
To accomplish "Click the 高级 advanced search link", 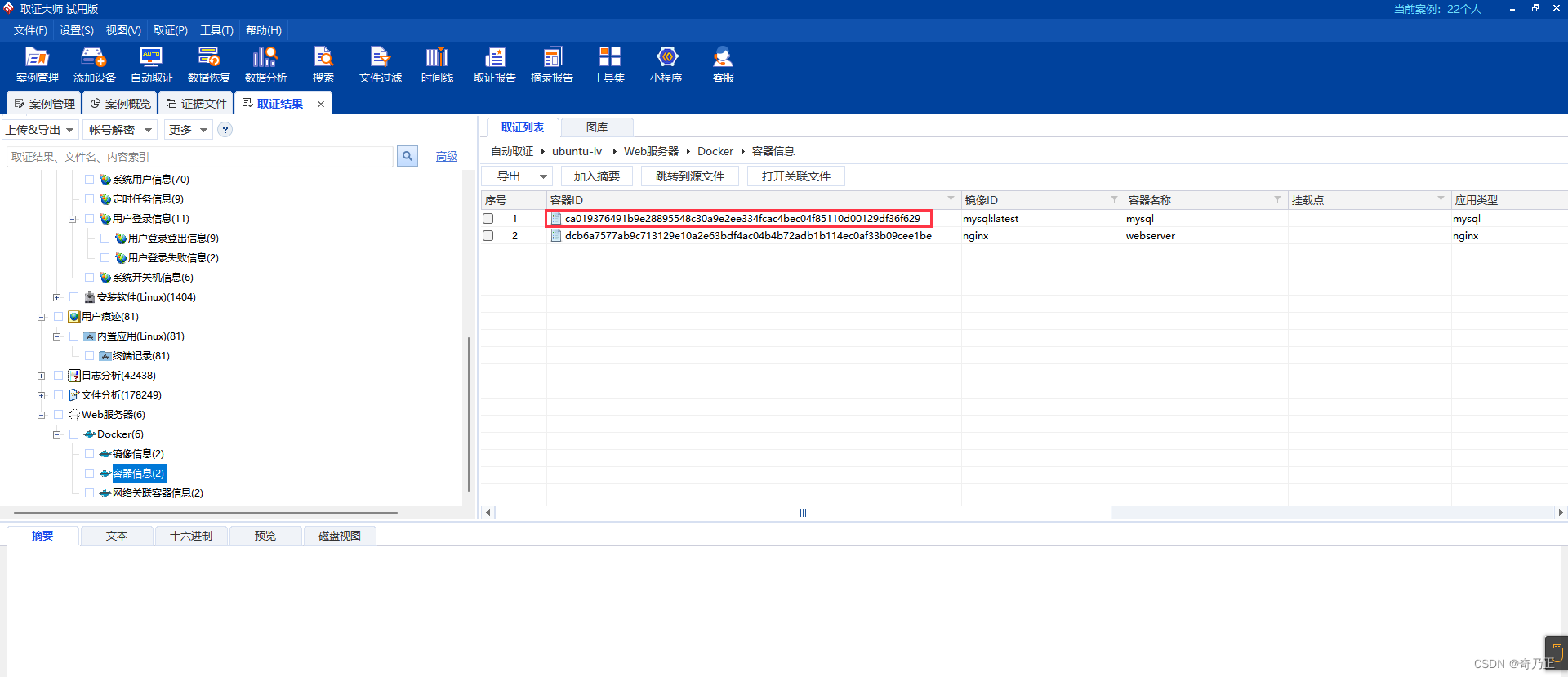I will coord(447,157).
